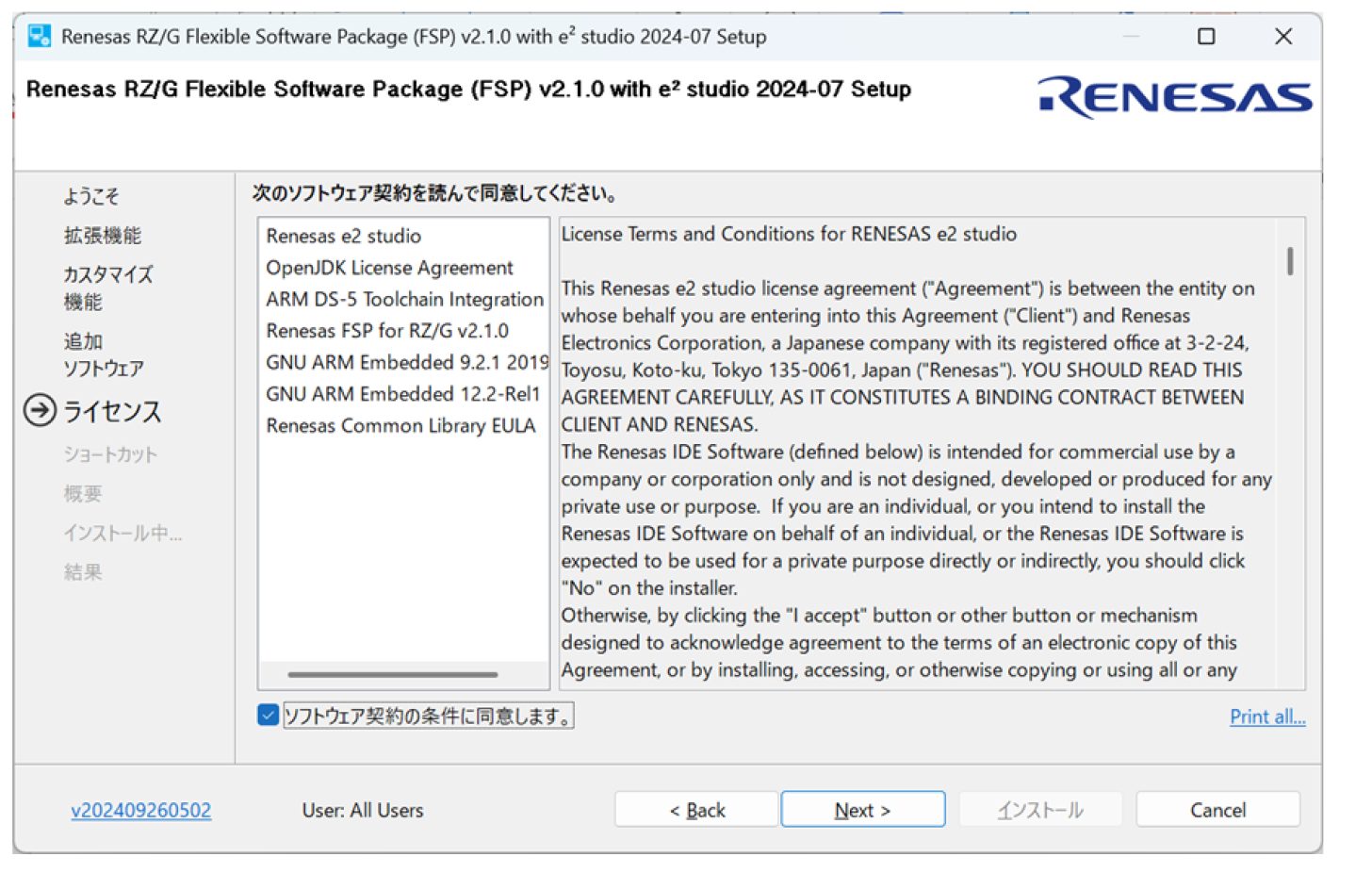Click the 概要 step in sidebar
1372x873 pixels.
click(83, 493)
